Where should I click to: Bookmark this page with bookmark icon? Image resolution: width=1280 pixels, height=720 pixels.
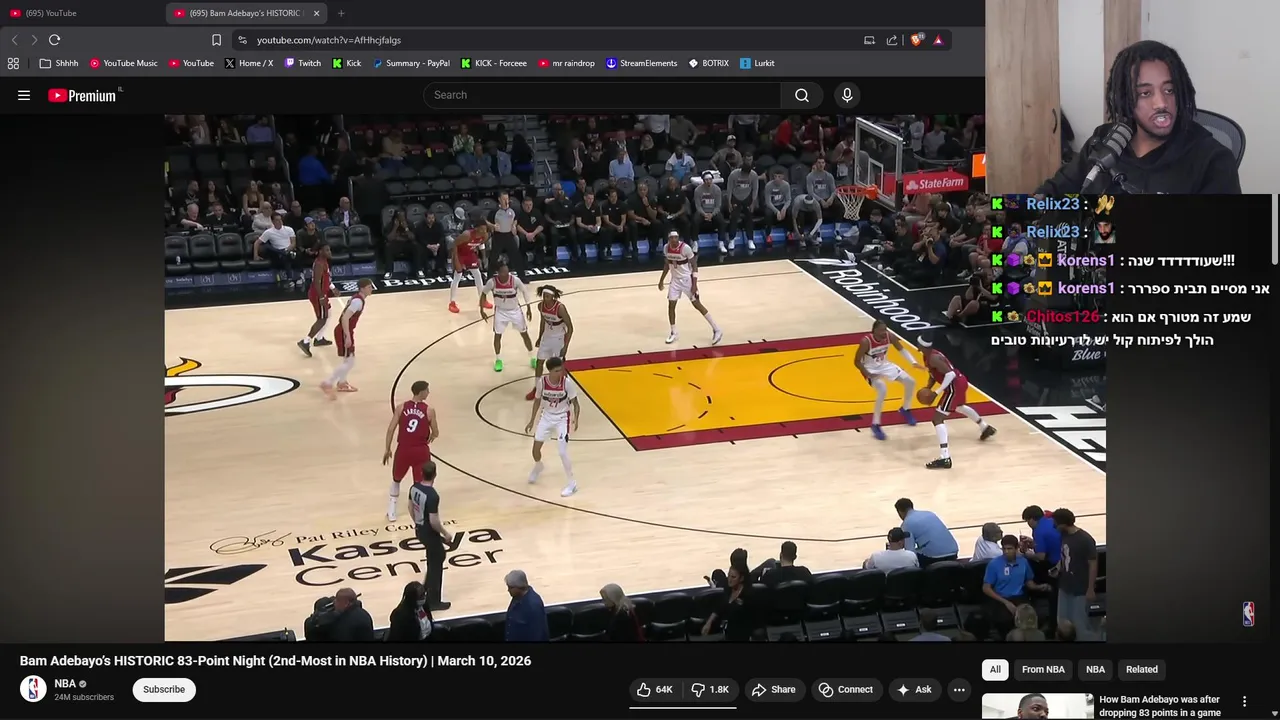[x=216, y=40]
